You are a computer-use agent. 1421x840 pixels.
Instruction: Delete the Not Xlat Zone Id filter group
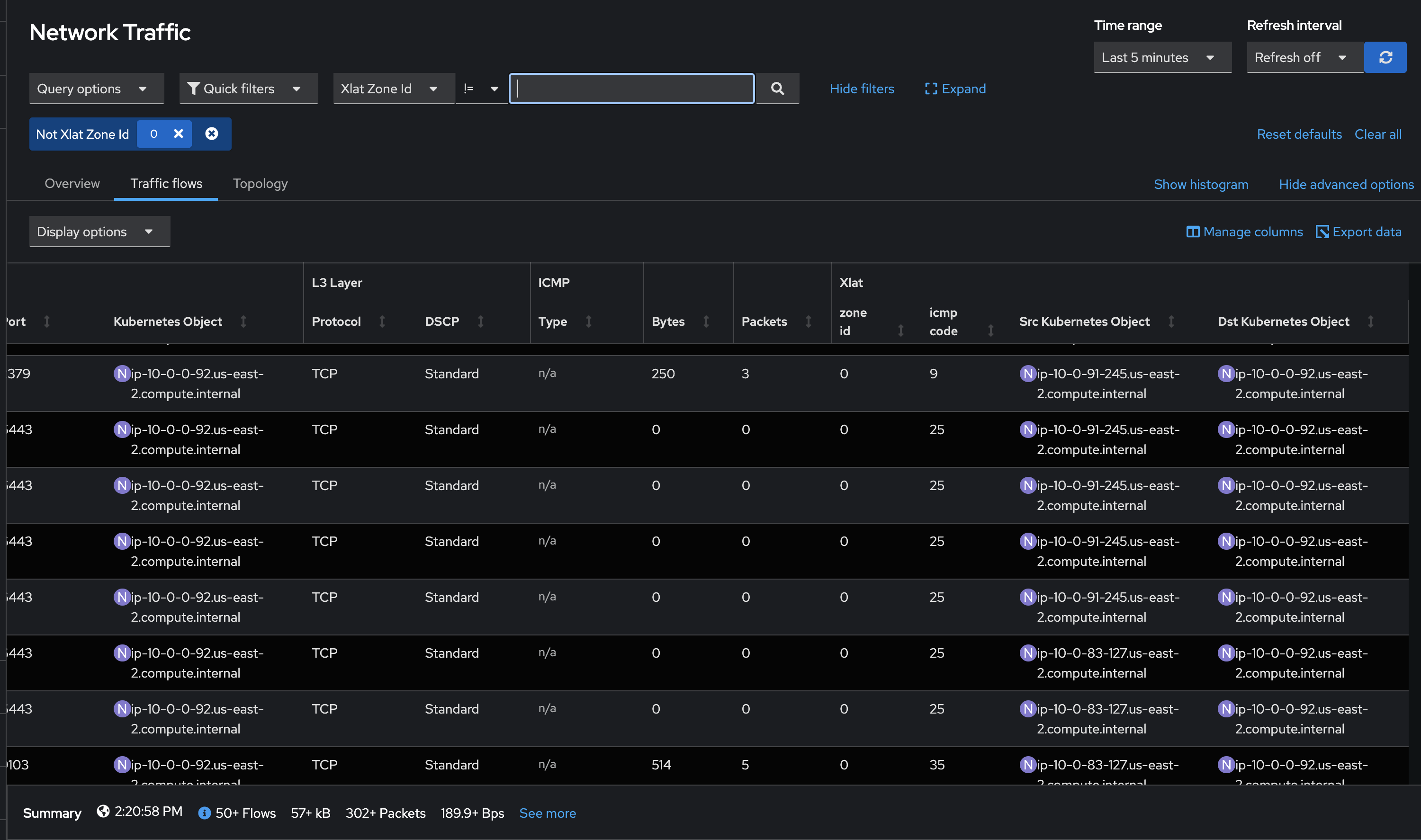pos(212,134)
